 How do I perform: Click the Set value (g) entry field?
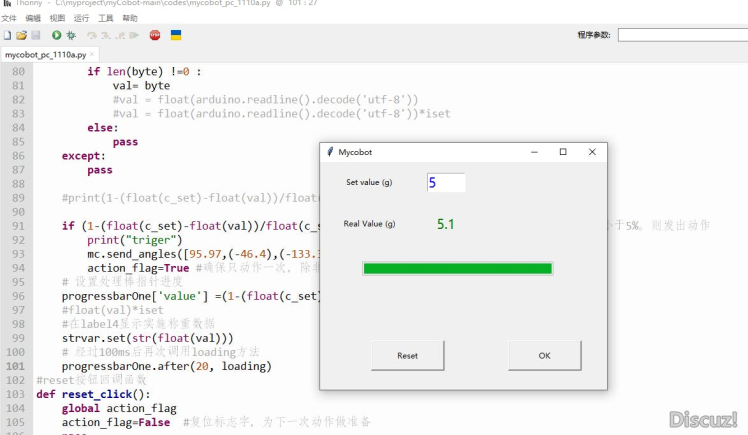(446, 182)
